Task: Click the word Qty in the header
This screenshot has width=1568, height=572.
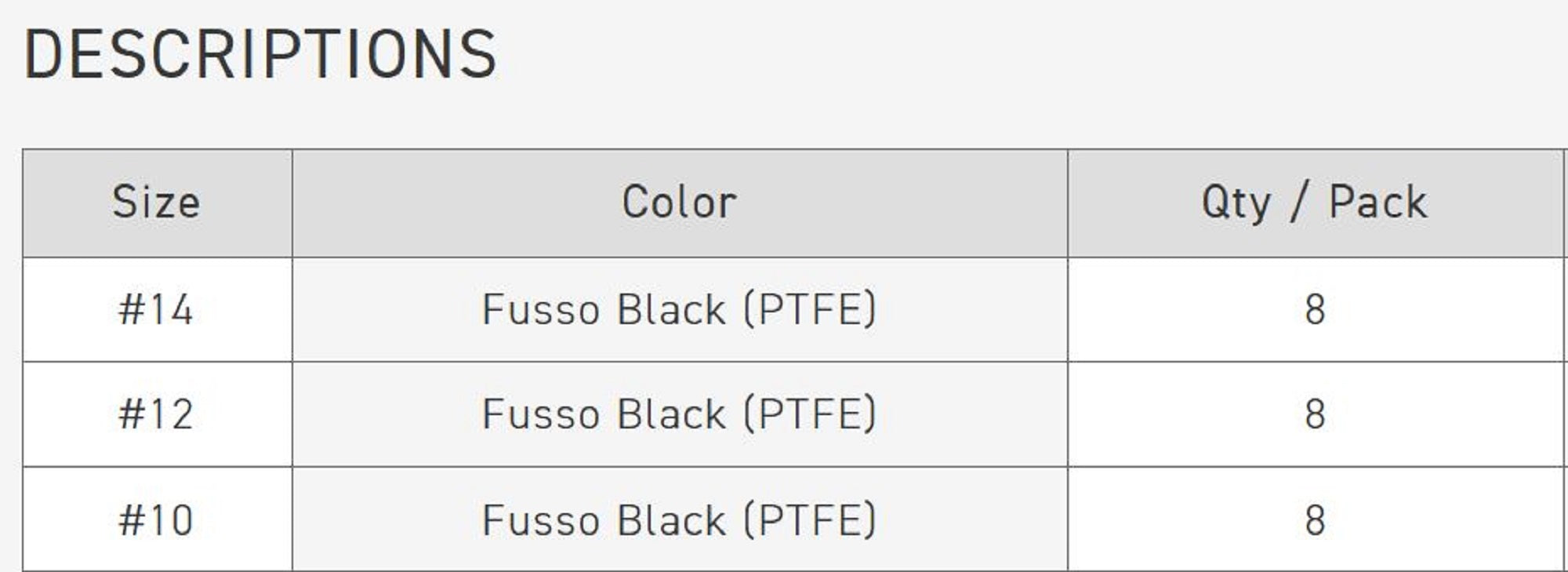Action: 1236,202
